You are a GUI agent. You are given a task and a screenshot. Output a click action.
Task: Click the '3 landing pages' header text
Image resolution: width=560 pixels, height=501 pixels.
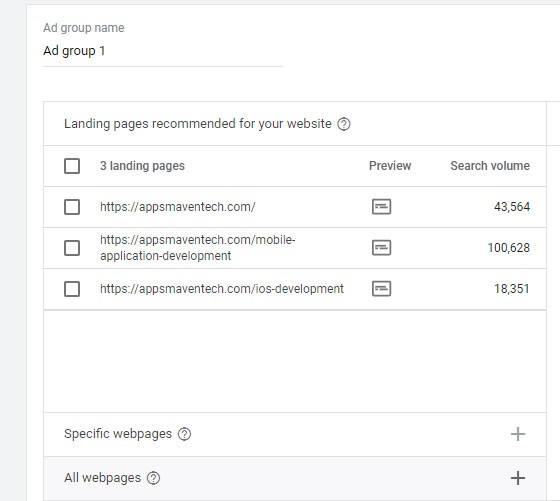(142, 166)
